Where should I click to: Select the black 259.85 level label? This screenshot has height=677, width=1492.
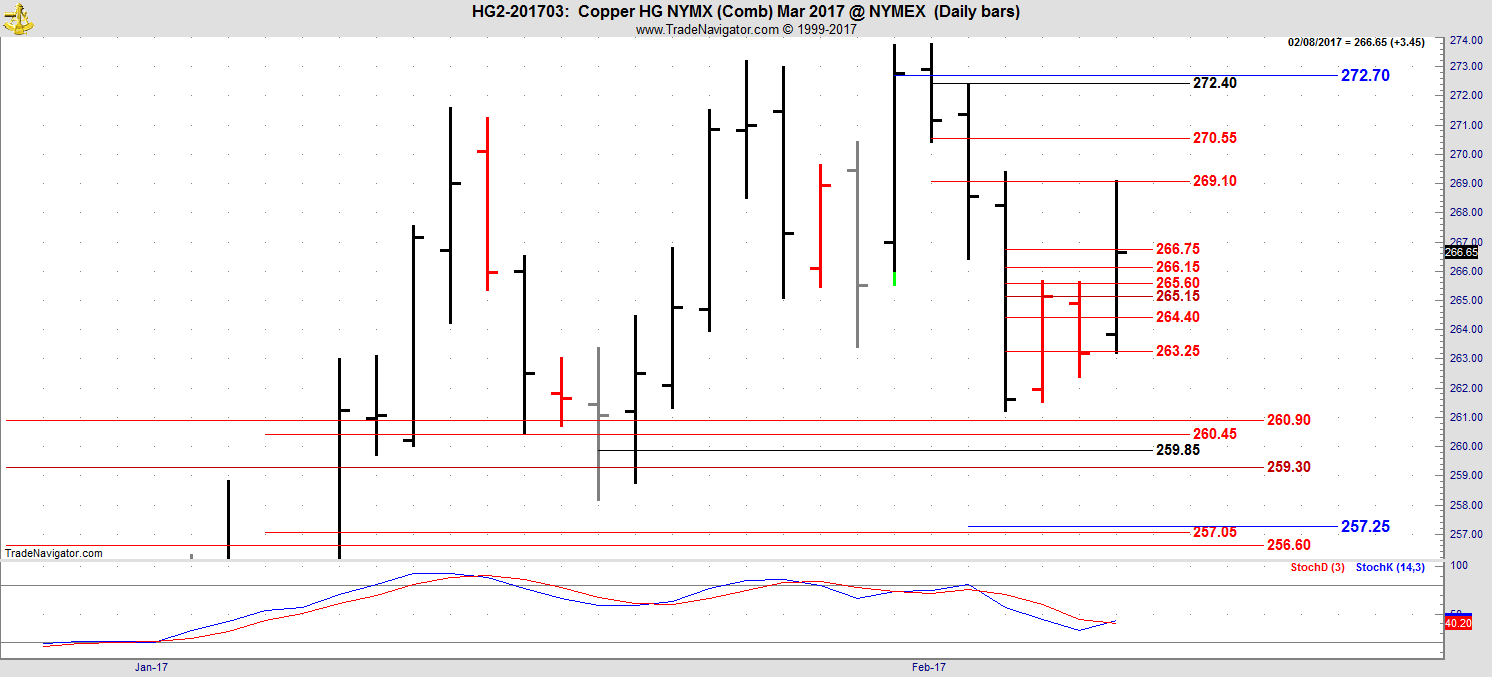pos(1178,450)
